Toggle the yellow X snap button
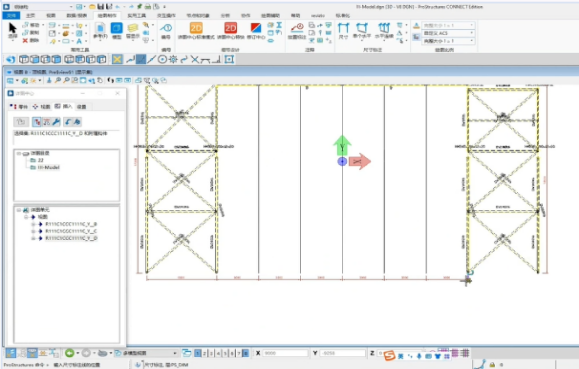Viewport: 579px width, 369px height. pos(117,59)
